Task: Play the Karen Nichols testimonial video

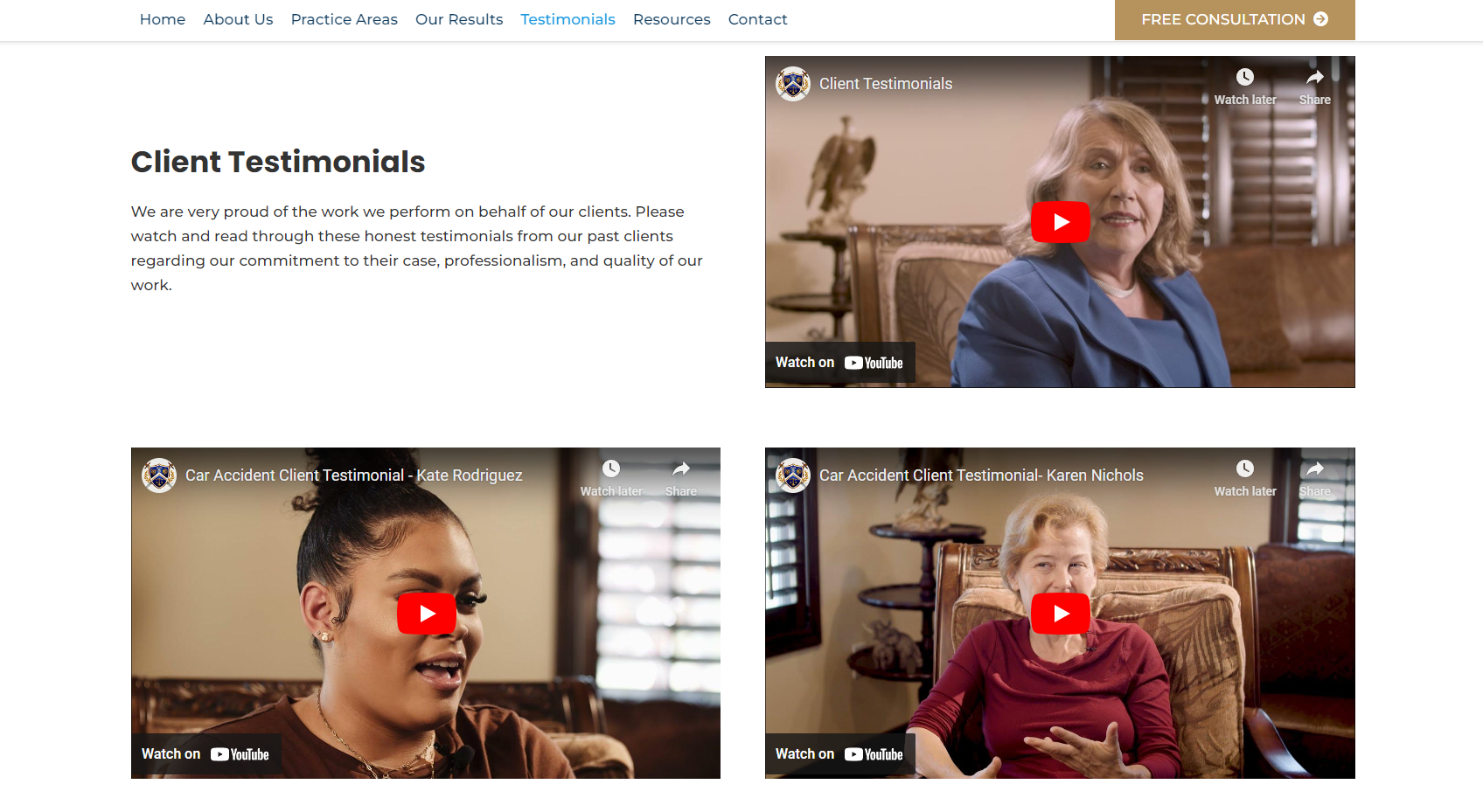Action: click(x=1060, y=614)
